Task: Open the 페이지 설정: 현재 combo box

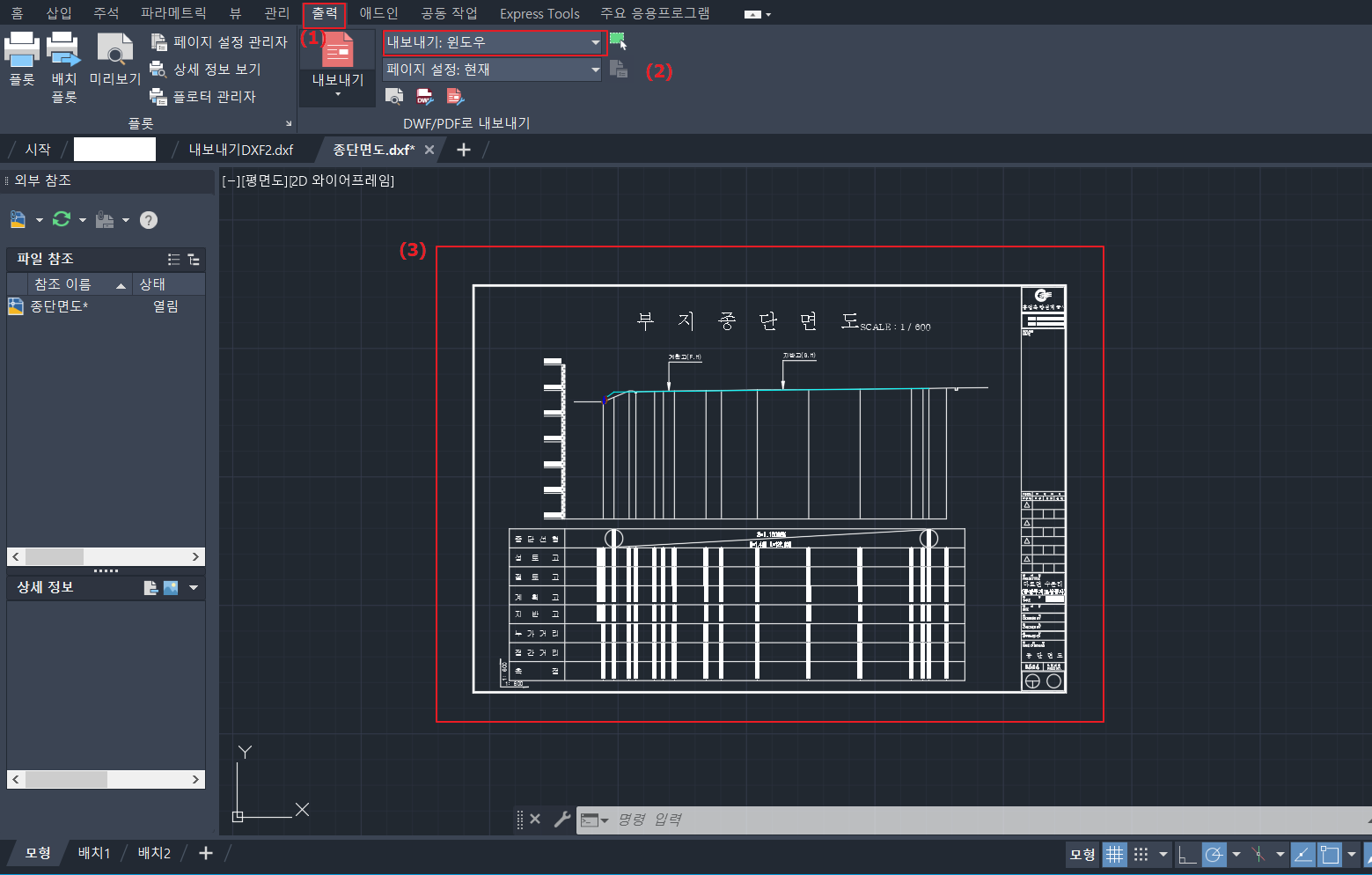Action: click(x=493, y=70)
